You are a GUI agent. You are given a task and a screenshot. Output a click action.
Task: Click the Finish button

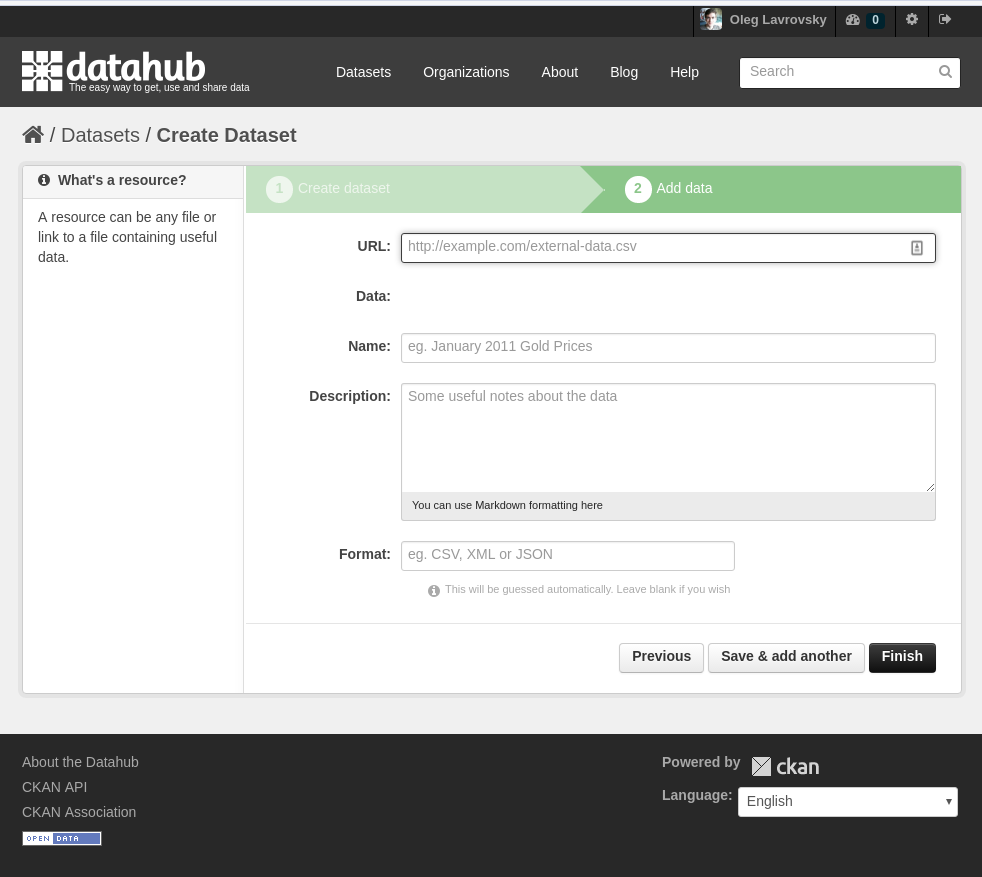[902, 657]
